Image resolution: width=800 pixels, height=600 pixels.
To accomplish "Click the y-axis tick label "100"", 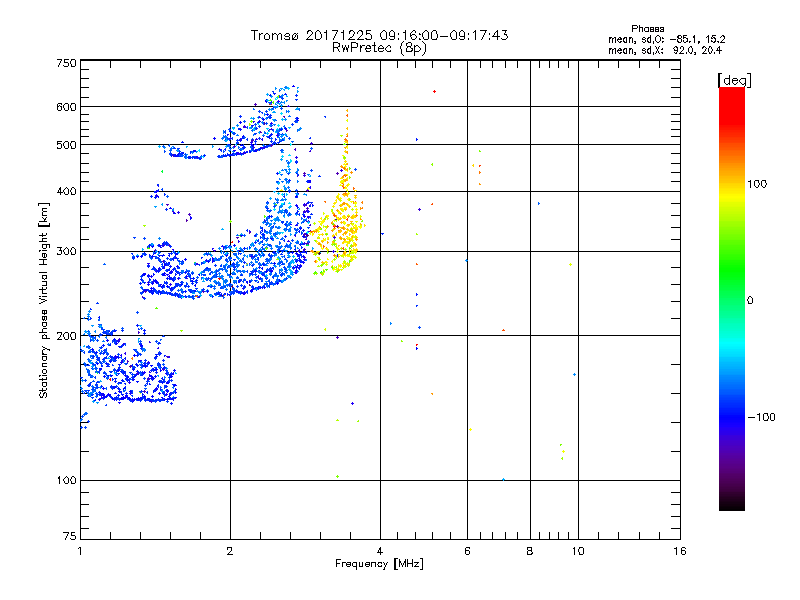I will pos(66,480).
